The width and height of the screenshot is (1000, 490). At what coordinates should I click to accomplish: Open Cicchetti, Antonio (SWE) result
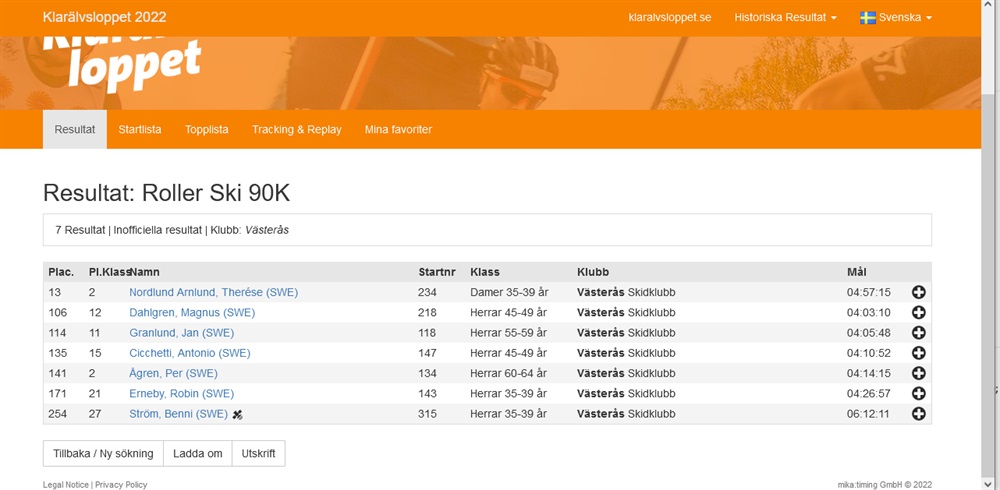point(190,353)
